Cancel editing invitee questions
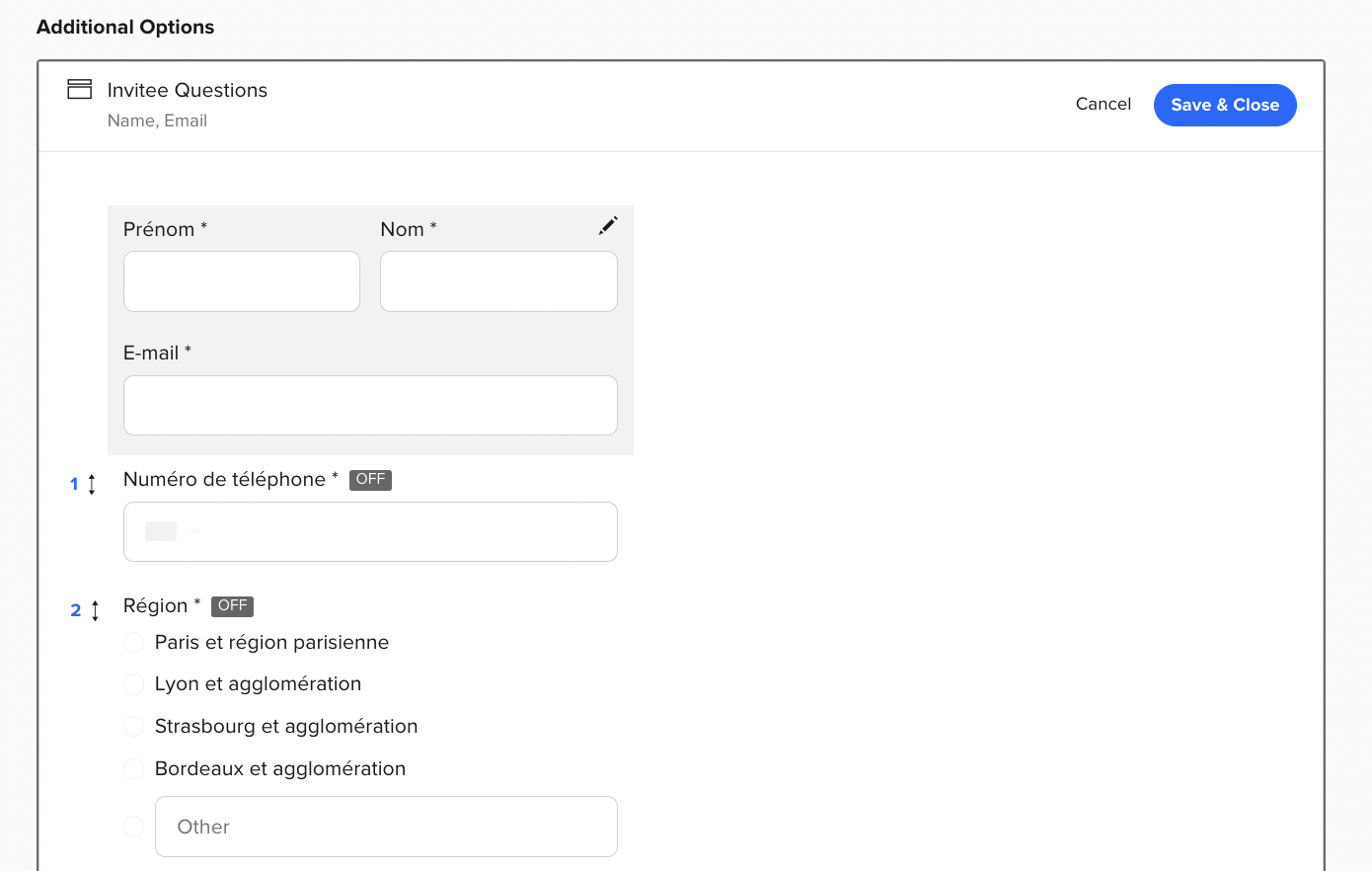 1103,104
